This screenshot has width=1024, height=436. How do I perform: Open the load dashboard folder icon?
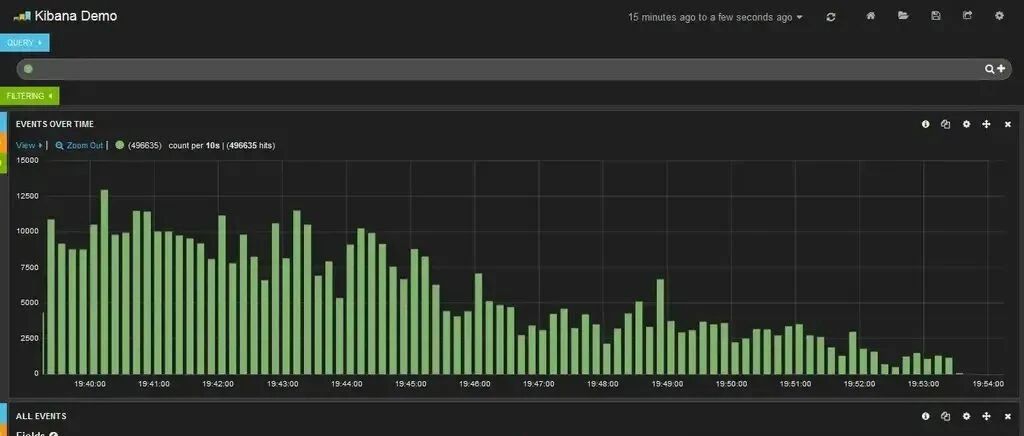[903, 16]
